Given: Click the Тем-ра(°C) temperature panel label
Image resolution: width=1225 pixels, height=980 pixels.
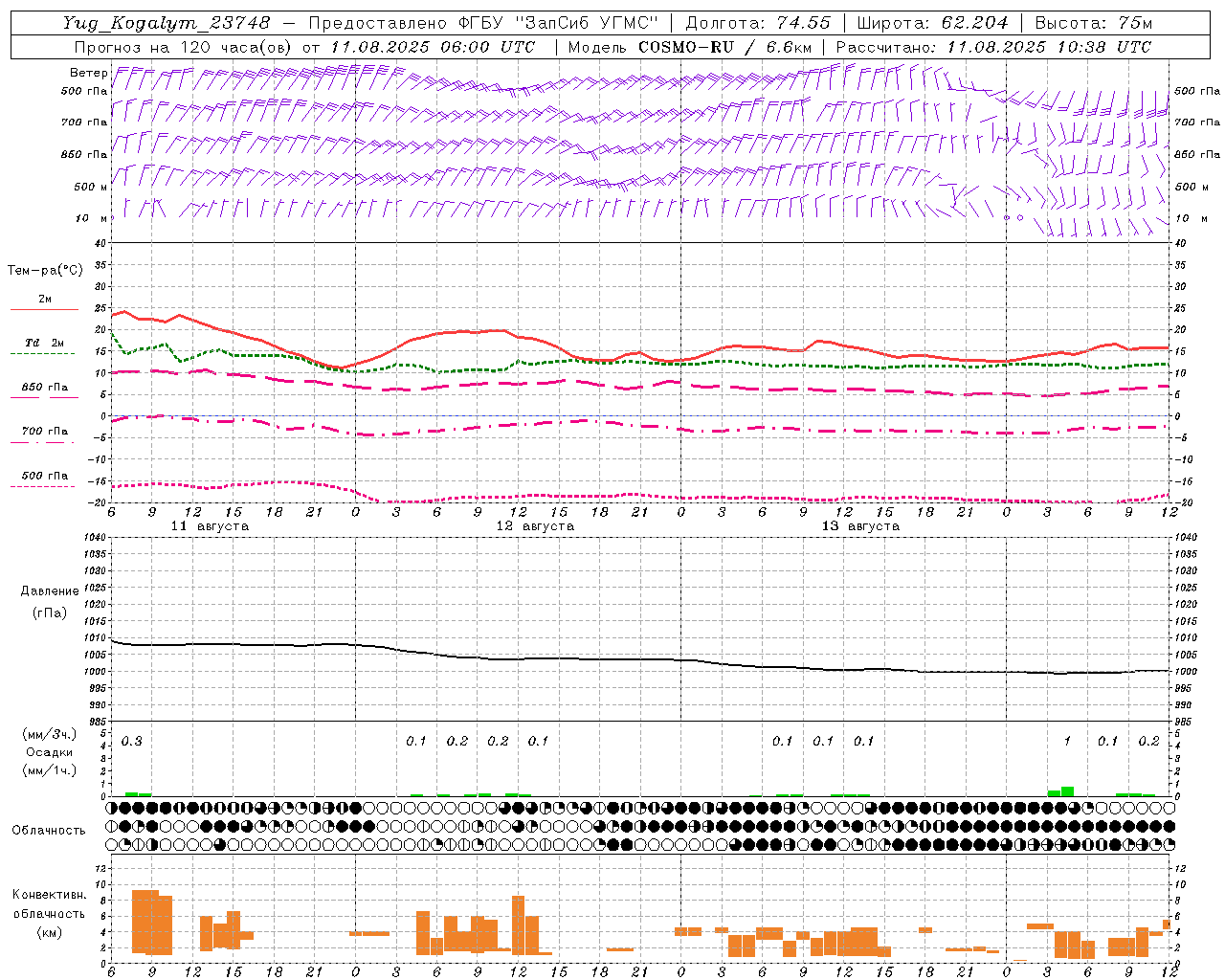Looking at the screenshot, I should [x=45, y=271].
